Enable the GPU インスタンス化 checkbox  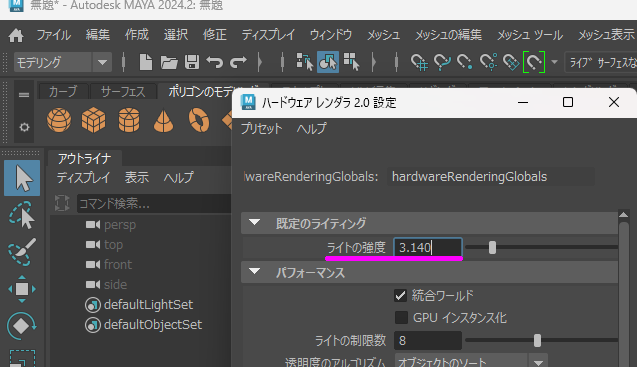(x=401, y=317)
